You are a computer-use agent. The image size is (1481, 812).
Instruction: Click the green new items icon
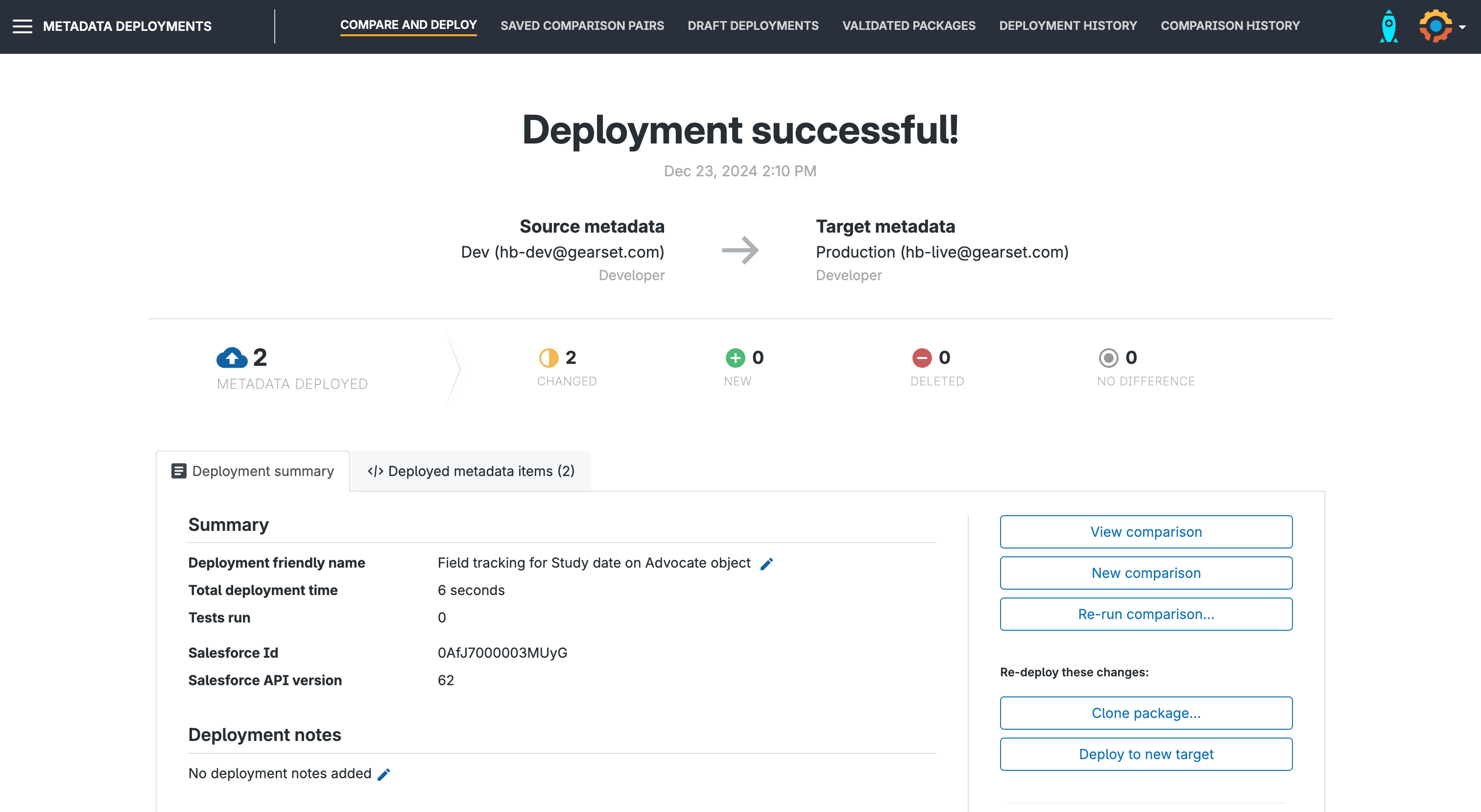tap(735, 358)
